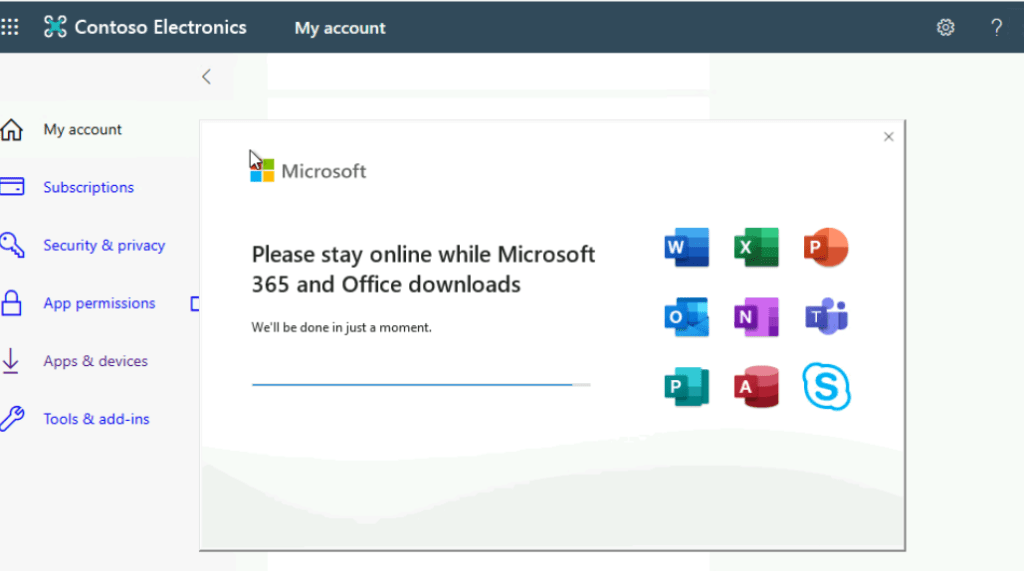Click the Access app icon
This screenshot has height=571, width=1024.
click(x=756, y=387)
